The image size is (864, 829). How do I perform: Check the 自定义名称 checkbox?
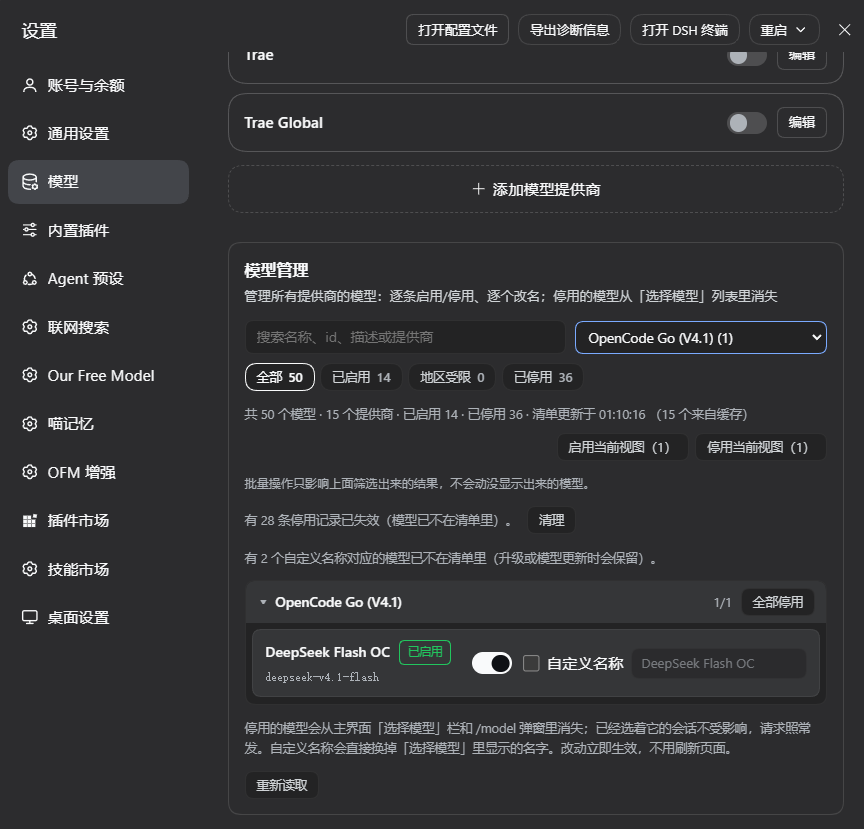pos(531,663)
